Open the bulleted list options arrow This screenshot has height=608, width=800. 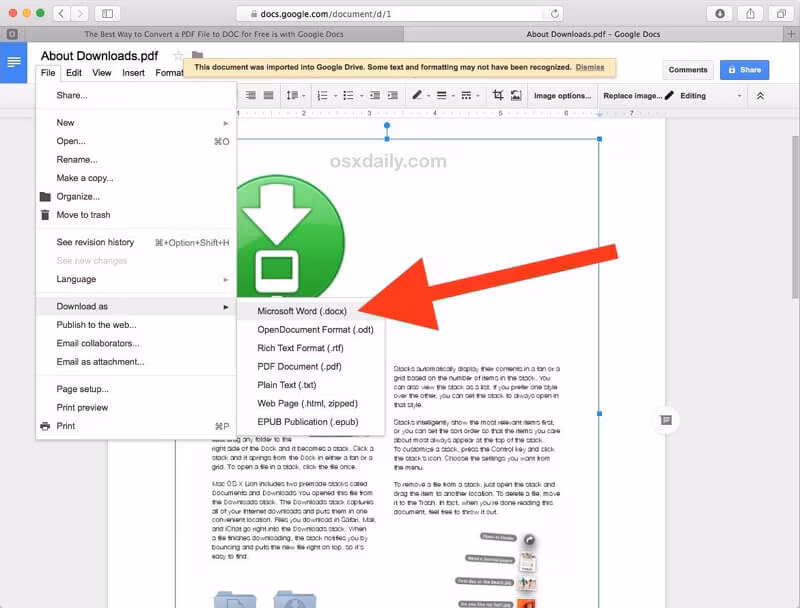[x=361, y=96]
